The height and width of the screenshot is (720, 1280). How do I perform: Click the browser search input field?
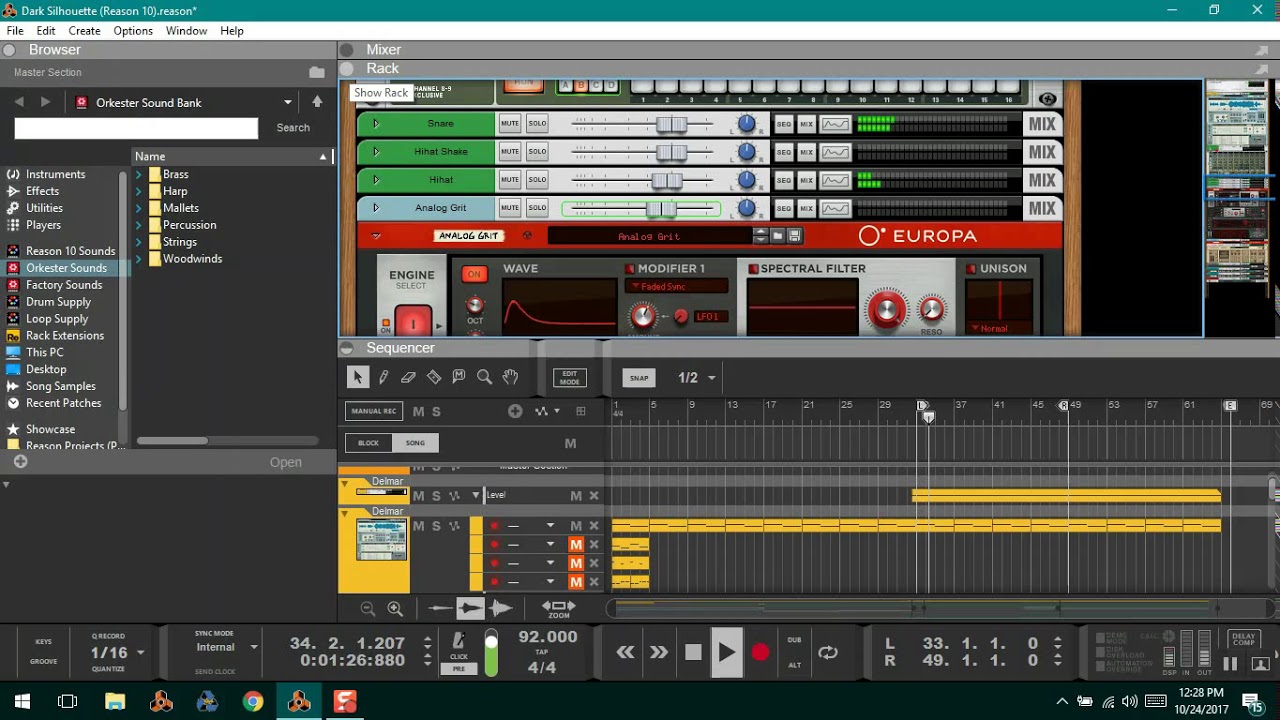(x=136, y=128)
